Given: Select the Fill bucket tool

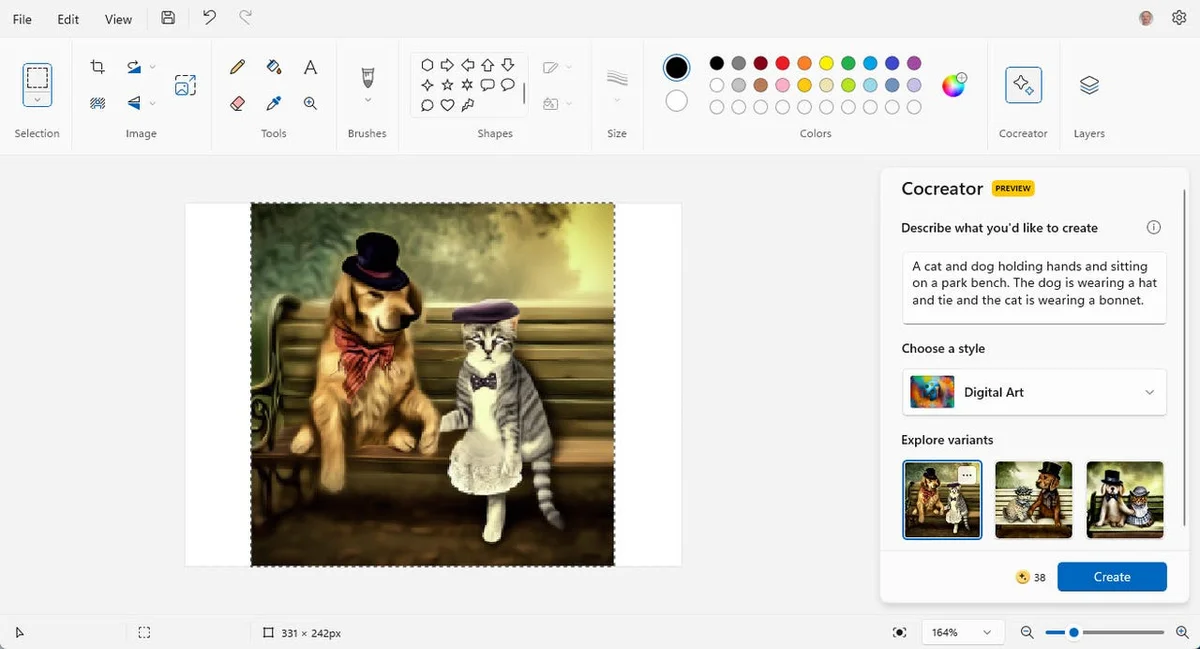Looking at the screenshot, I should pyautogui.click(x=274, y=67).
